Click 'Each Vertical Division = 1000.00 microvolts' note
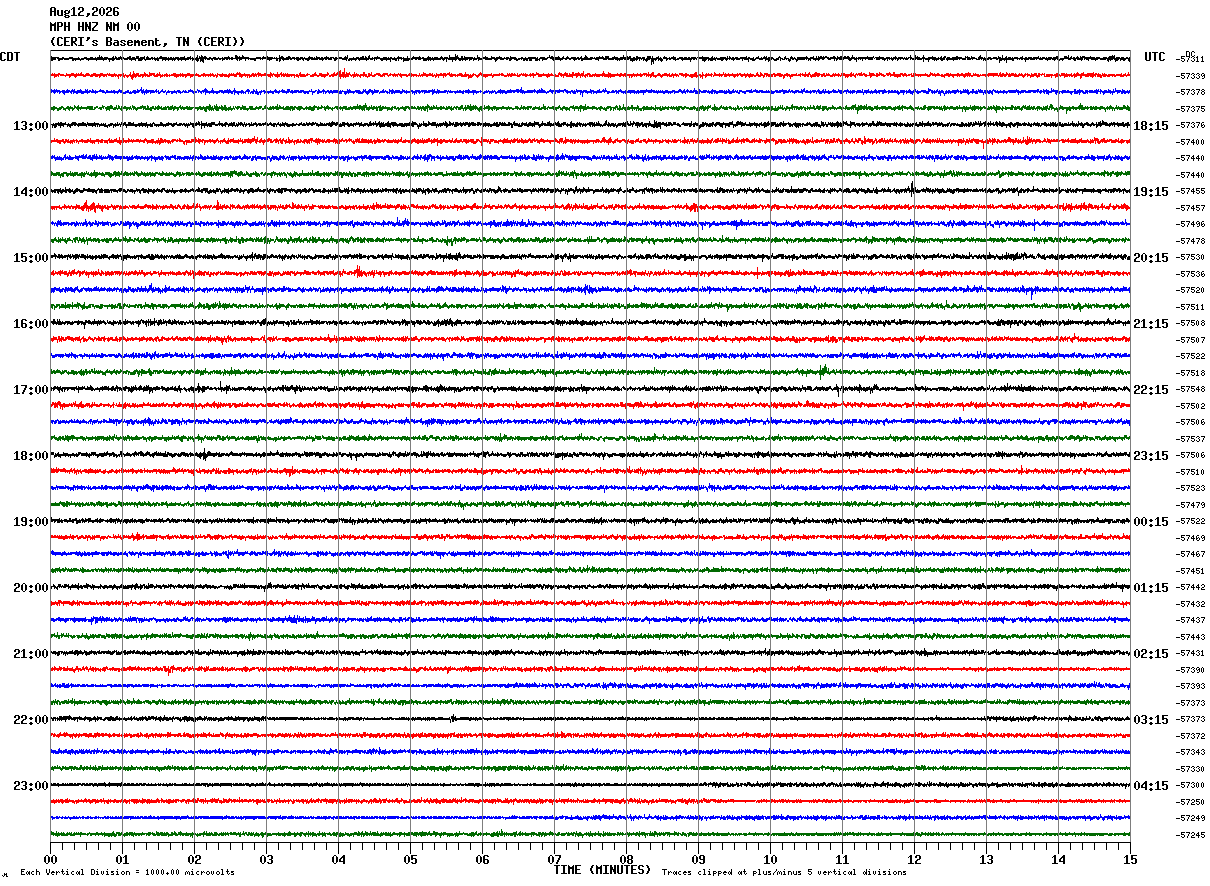Screen dimensions: 1210x886 [x=128, y=872]
